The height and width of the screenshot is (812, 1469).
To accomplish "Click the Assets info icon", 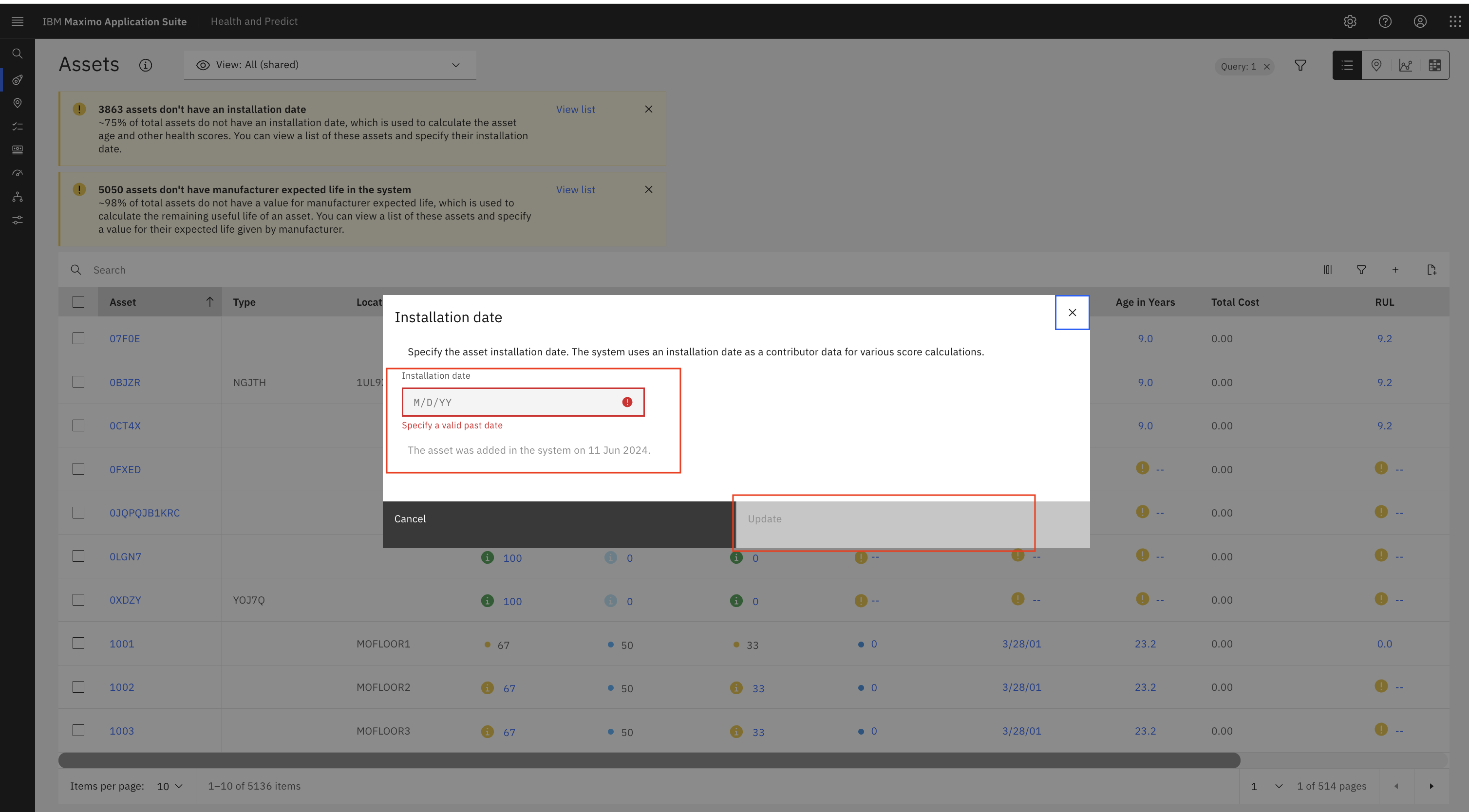I will coord(146,65).
